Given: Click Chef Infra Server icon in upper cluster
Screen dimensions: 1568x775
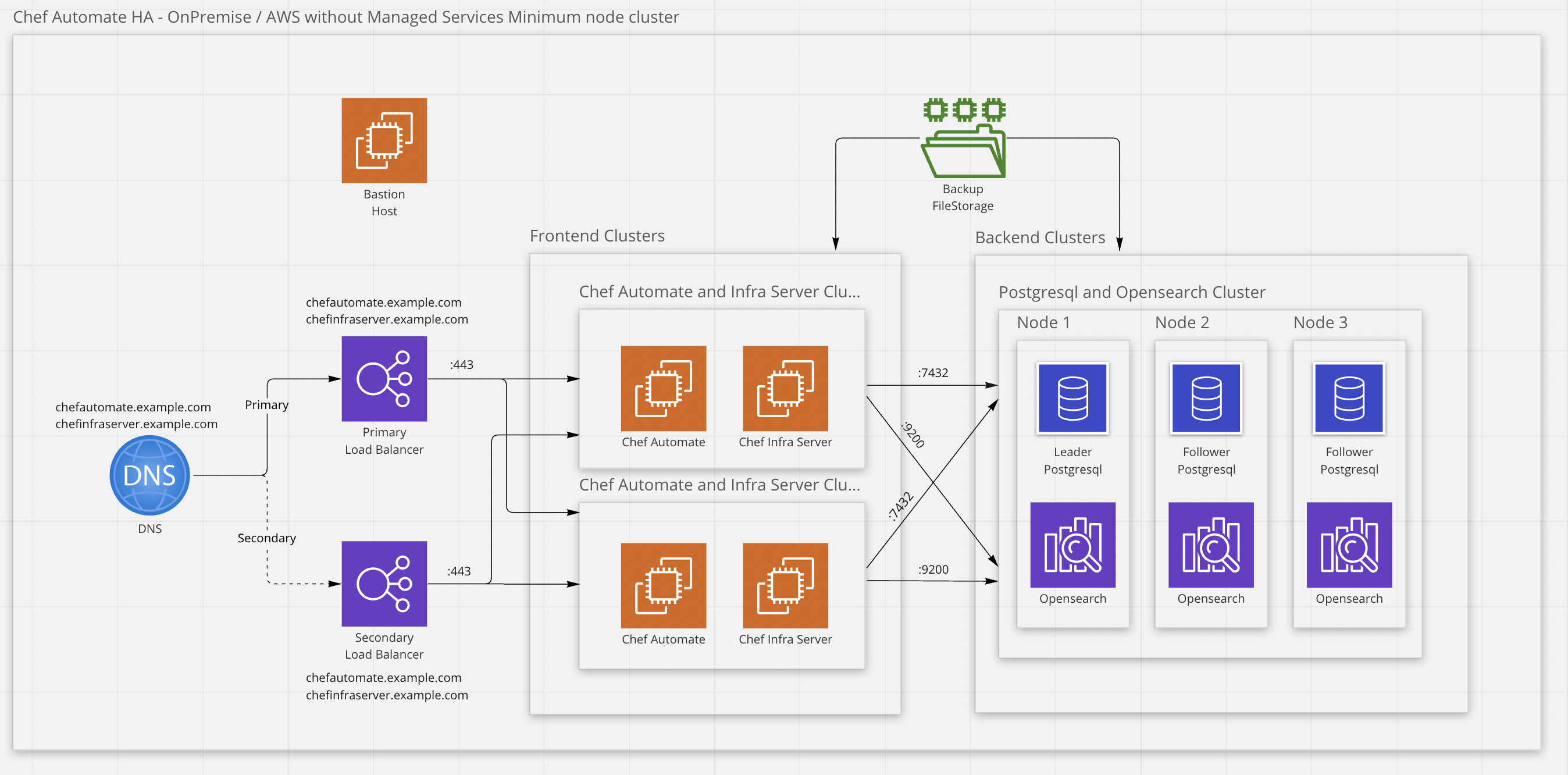Looking at the screenshot, I should pos(785,389).
